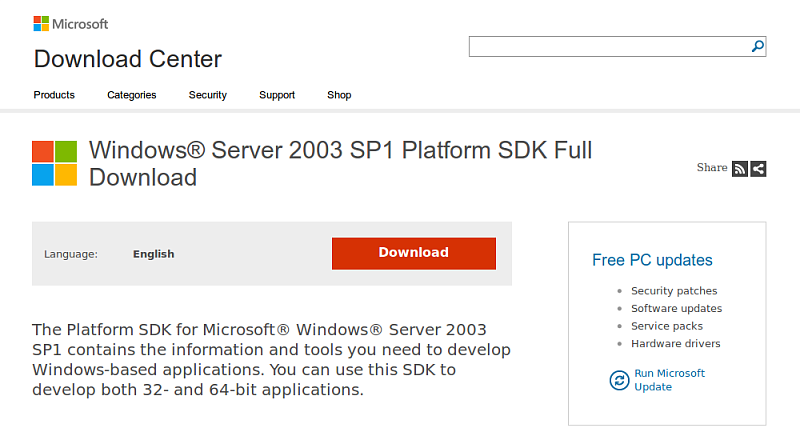Open the Security menu
This screenshot has height=436, width=800.
(208, 95)
